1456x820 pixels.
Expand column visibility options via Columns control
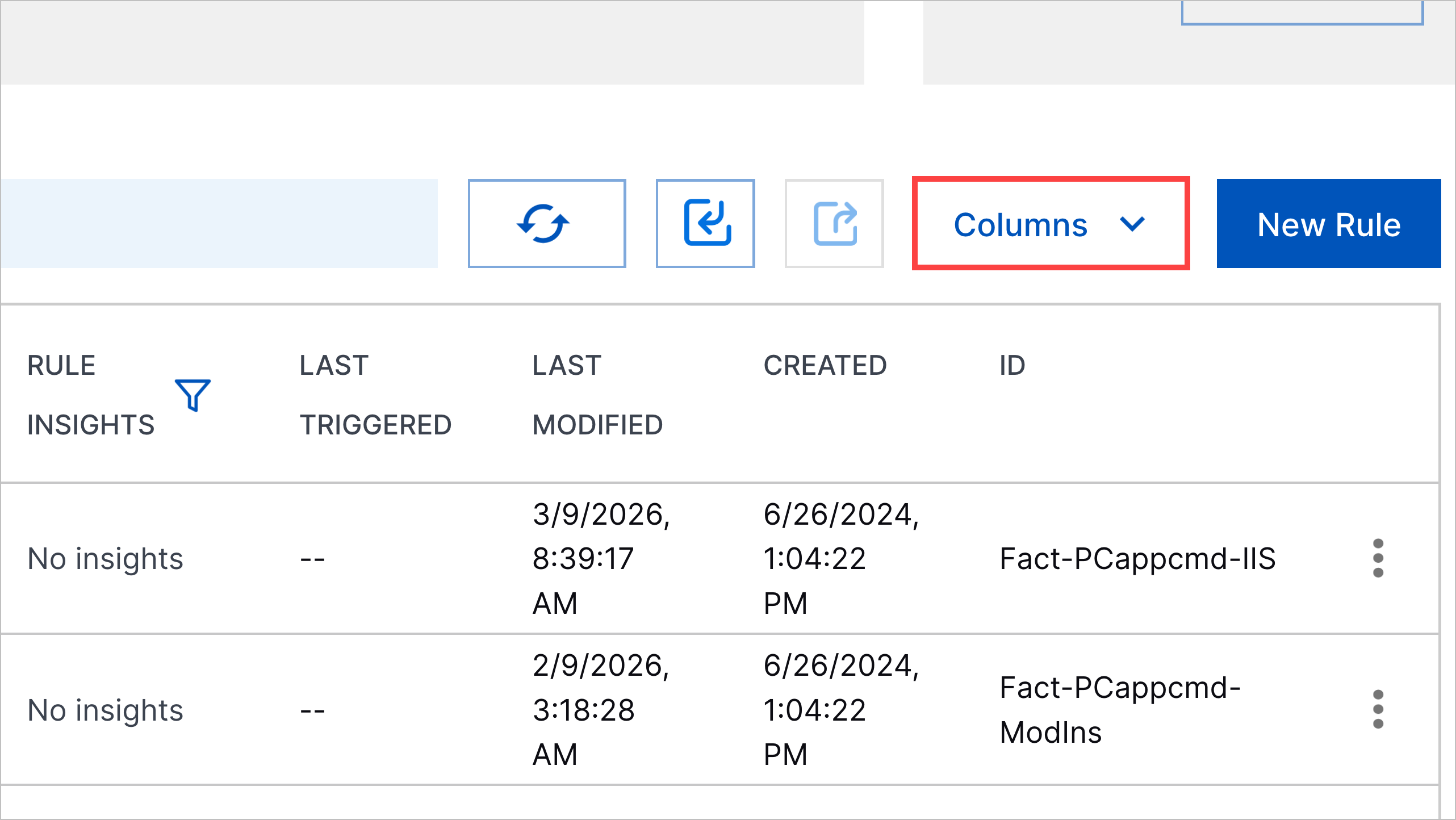(1049, 224)
